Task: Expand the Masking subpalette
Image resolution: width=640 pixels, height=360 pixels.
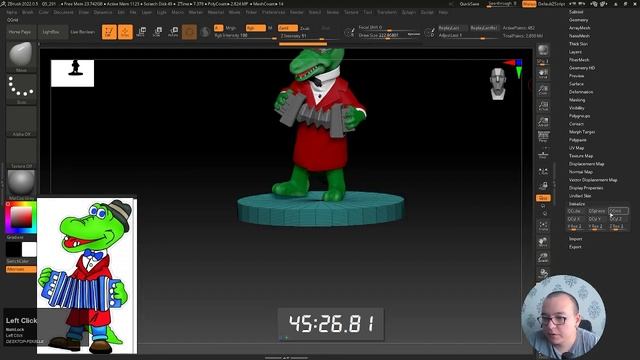Action: (x=577, y=100)
